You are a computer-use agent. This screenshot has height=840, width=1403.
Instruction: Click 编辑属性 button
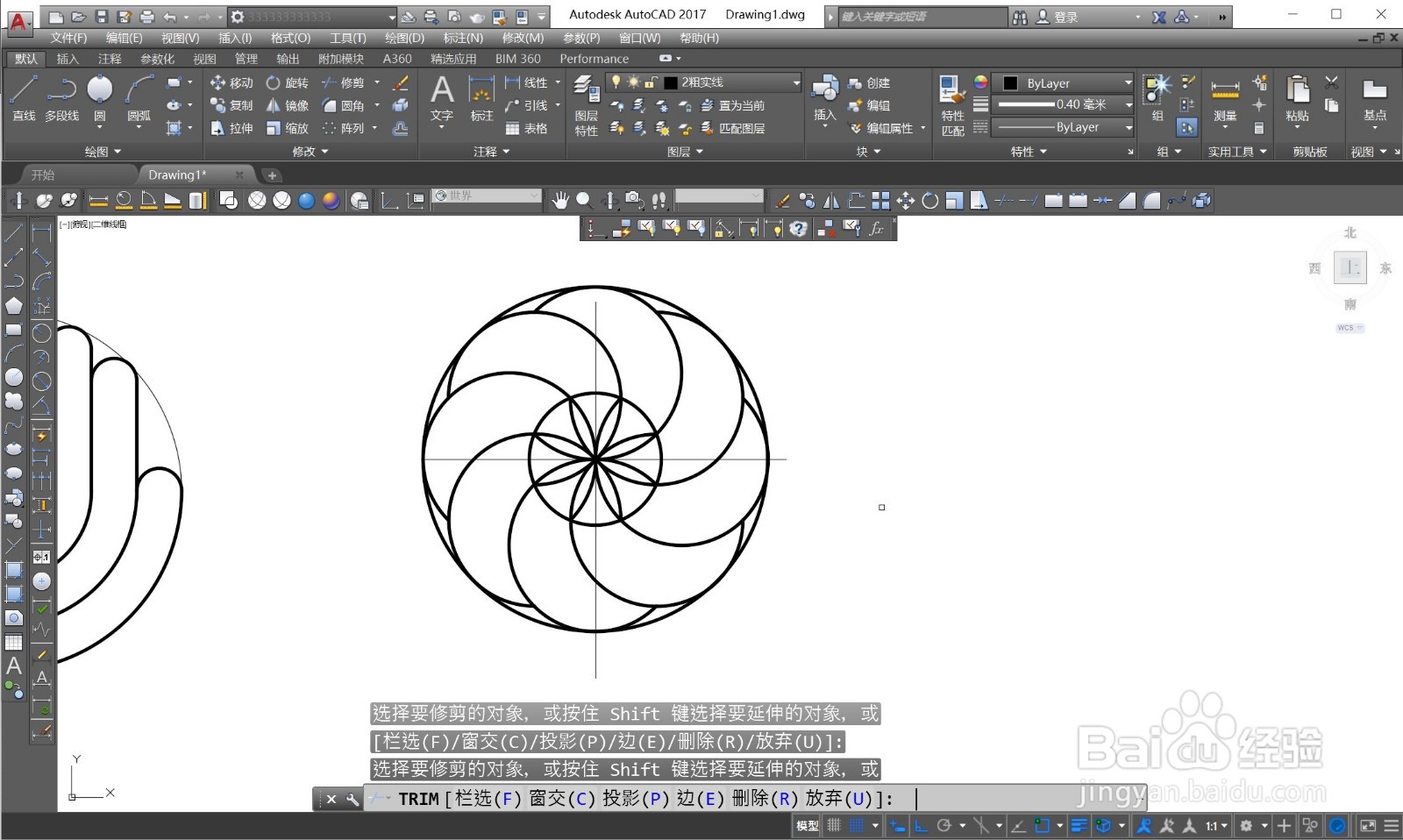point(881,128)
